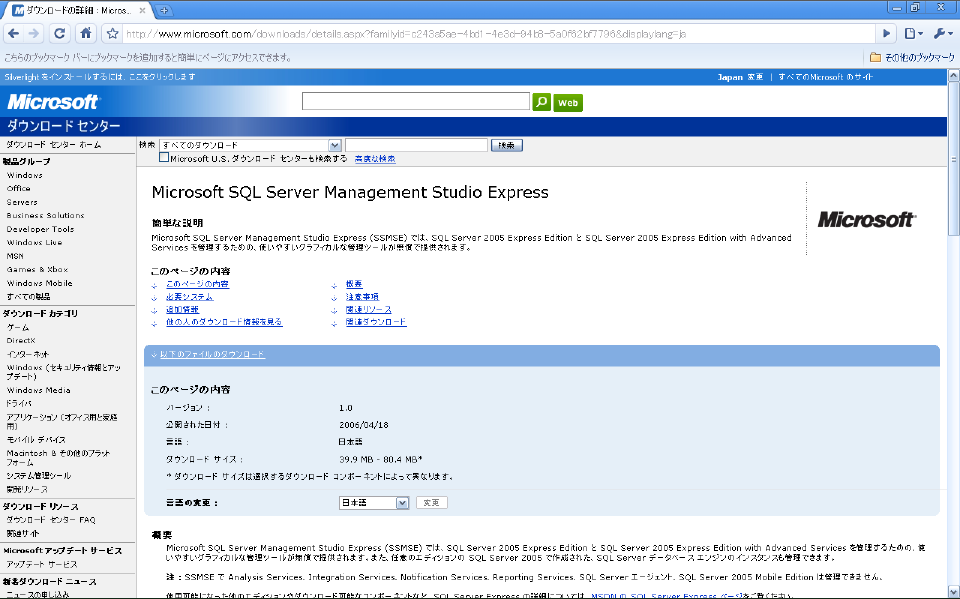The image size is (960, 599).
Task: Click the green Web search button
Action: coord(568,103)
